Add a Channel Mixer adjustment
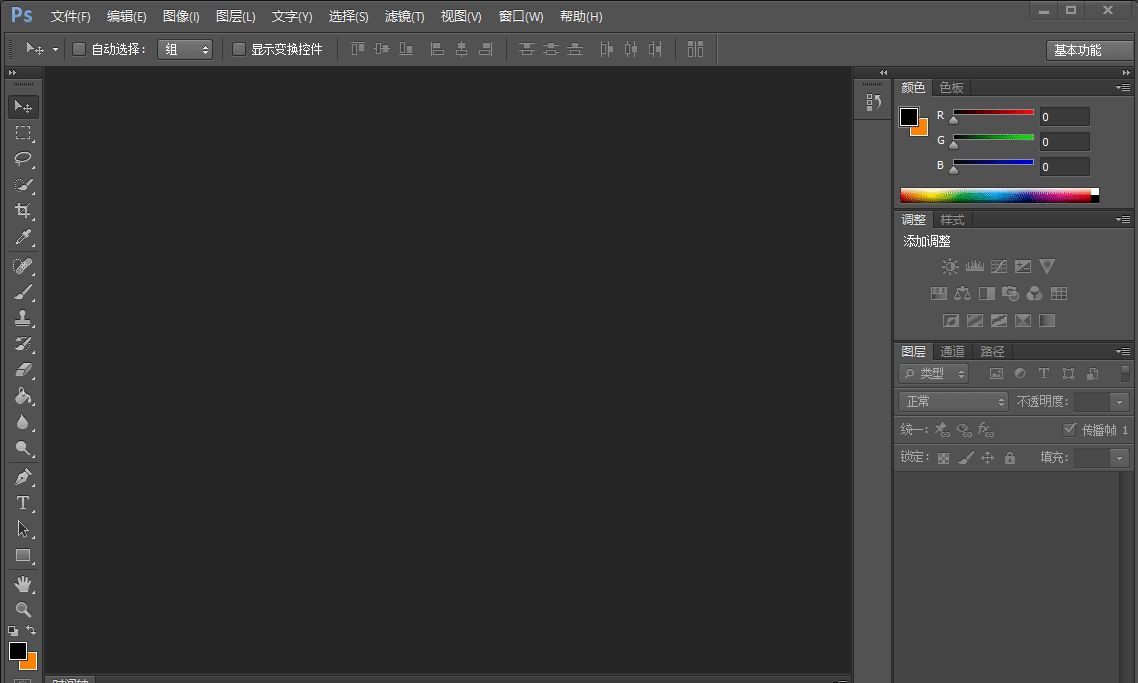 [x=1034, y=293]
